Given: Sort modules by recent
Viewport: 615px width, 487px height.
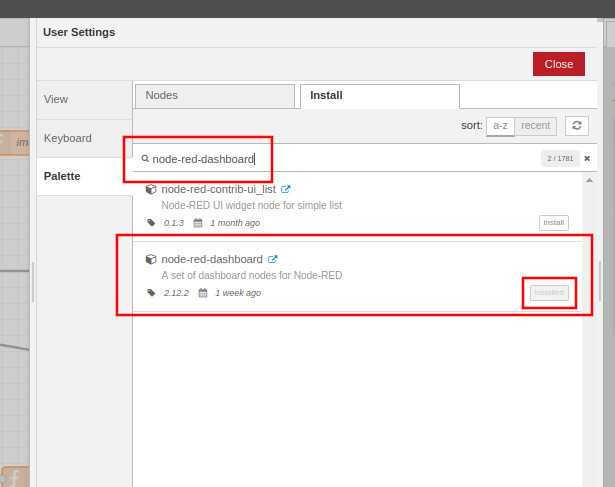Looking at the screenshot, I should point(535,126).
